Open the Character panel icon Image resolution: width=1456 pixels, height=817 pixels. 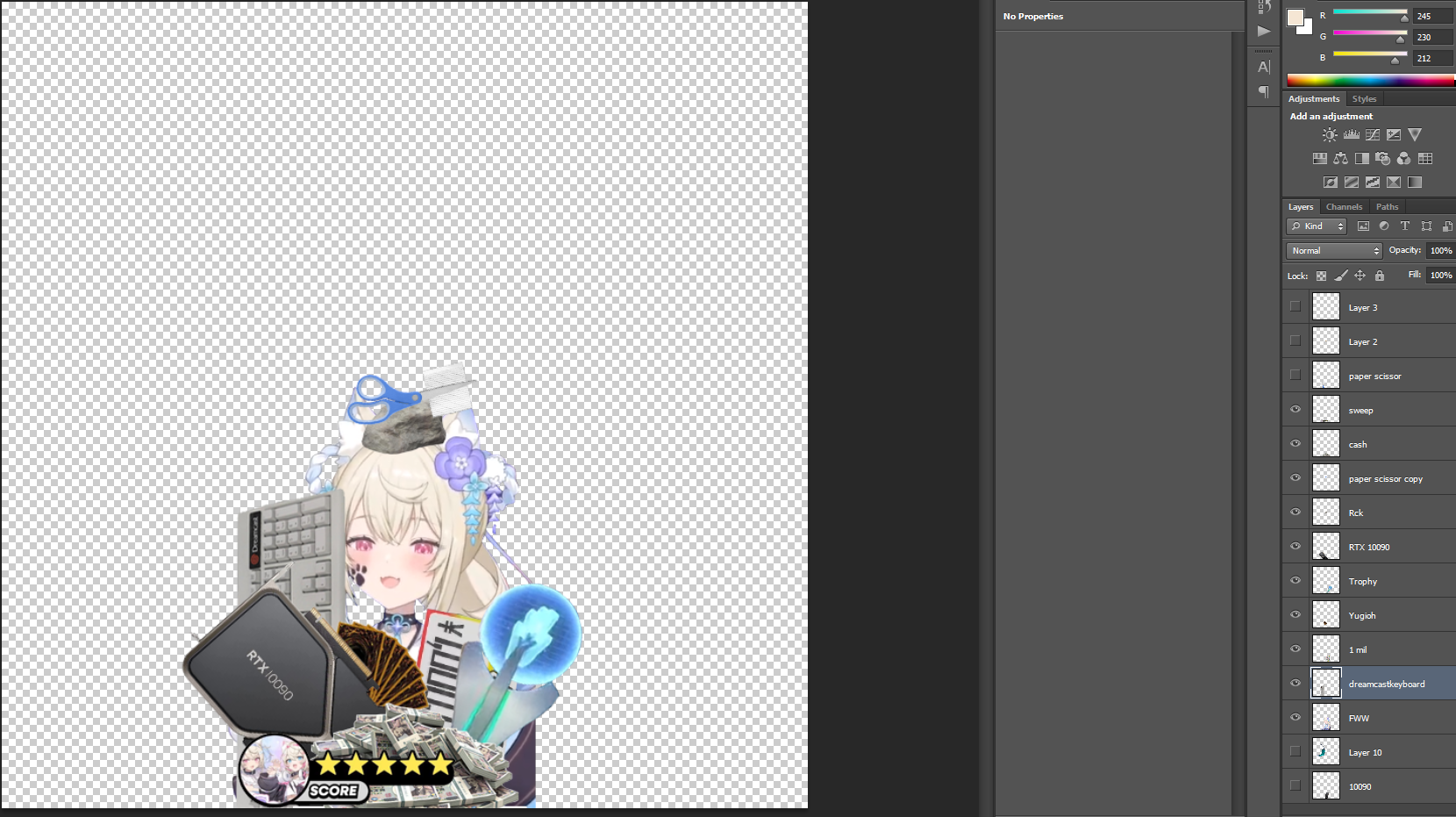[x=1264, y=67]
